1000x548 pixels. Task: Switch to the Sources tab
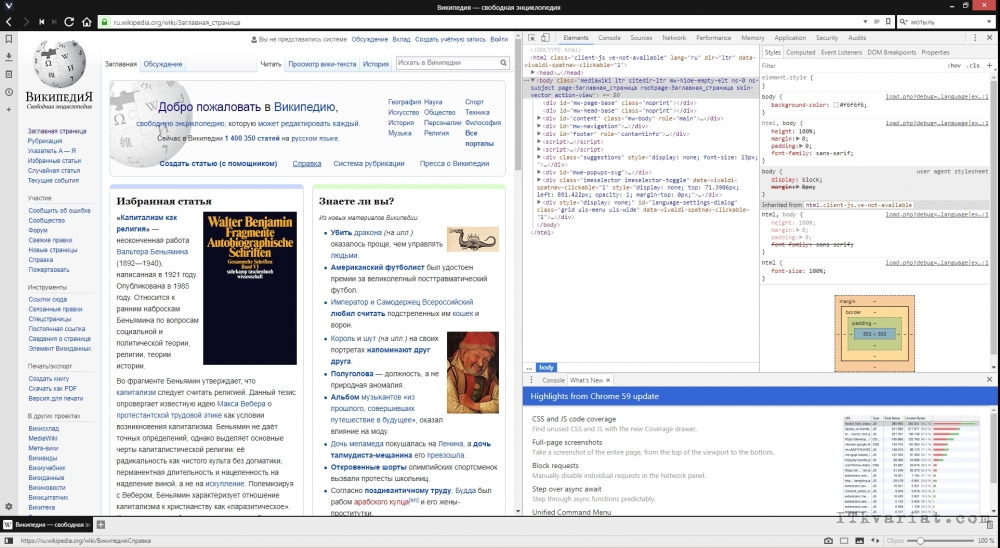click(641, 38)
